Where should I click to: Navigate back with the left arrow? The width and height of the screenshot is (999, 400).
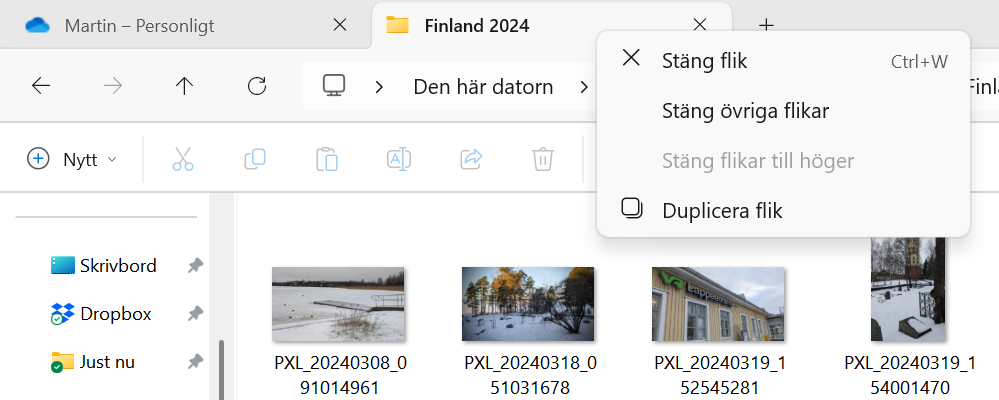41,86
